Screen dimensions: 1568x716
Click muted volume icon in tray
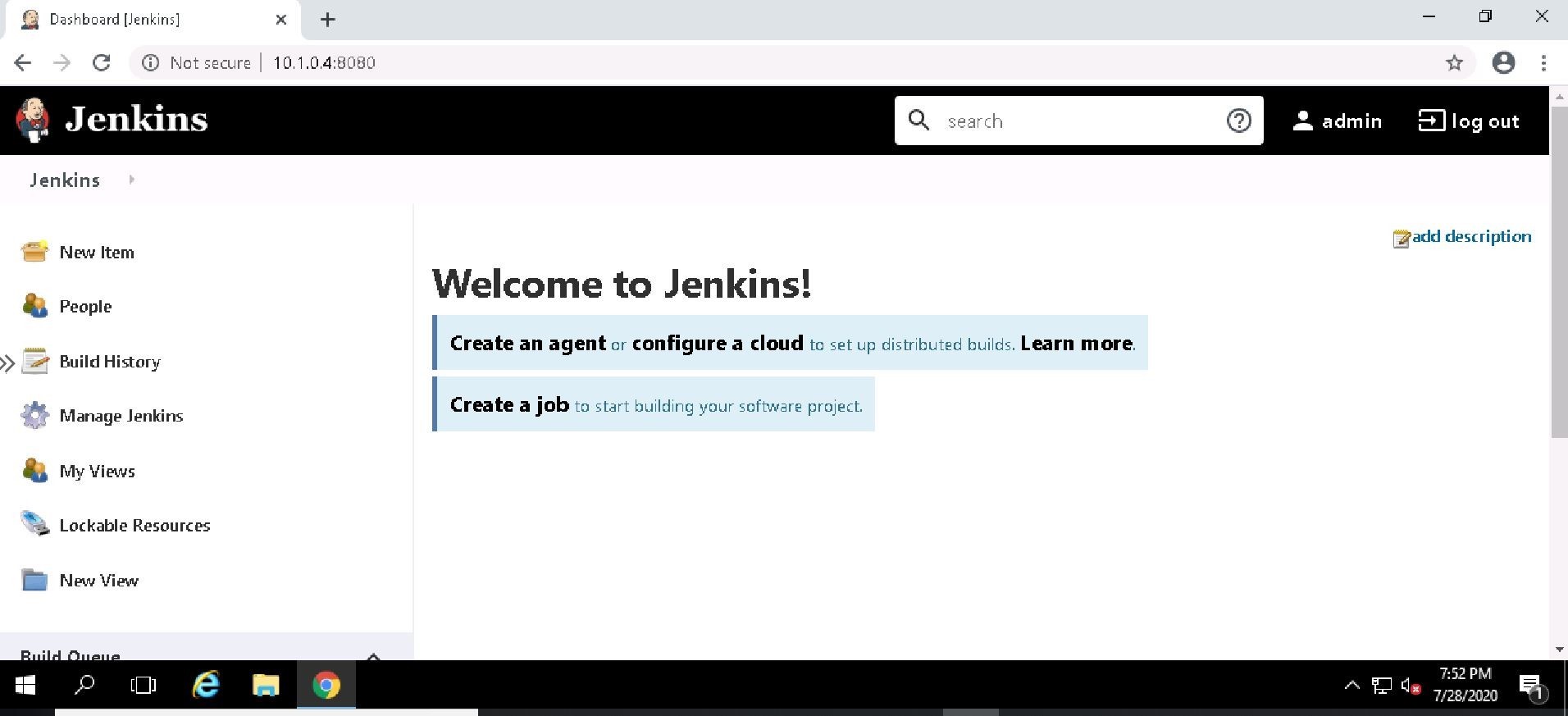[1411, 686]
